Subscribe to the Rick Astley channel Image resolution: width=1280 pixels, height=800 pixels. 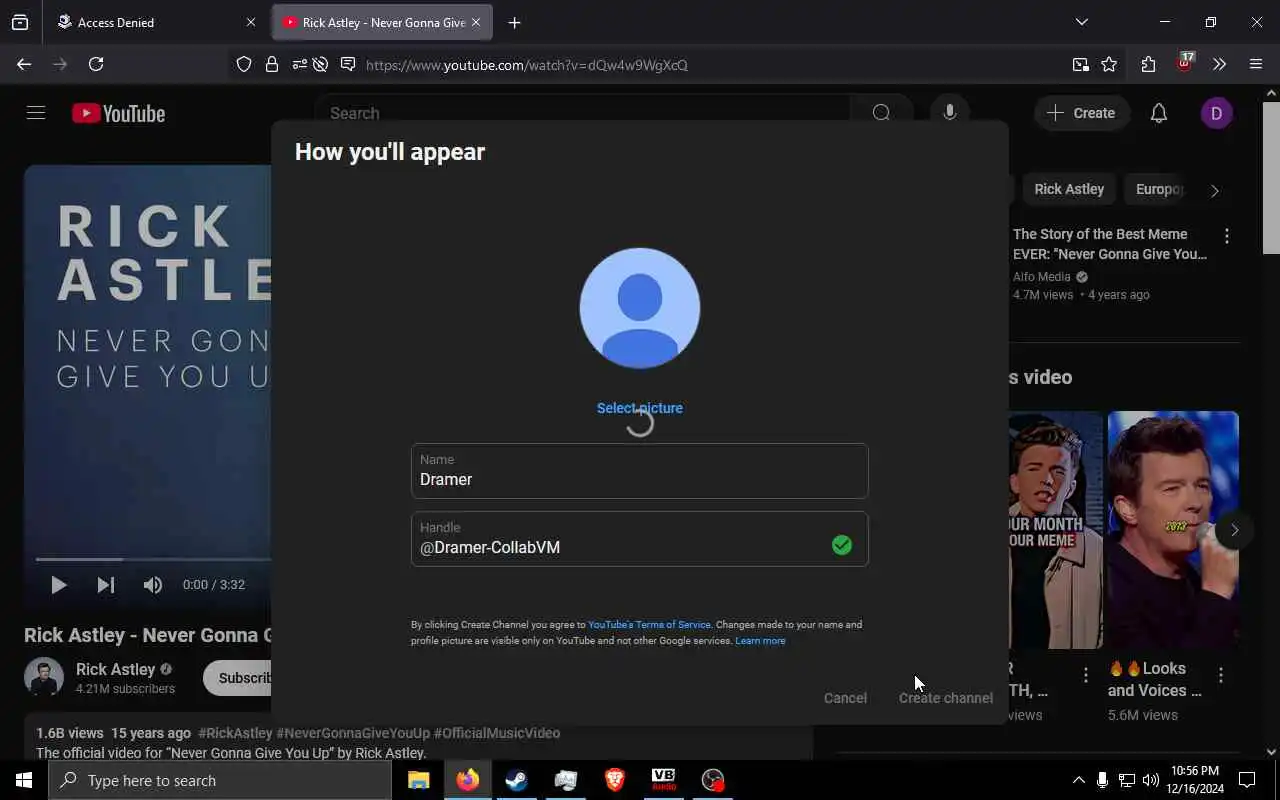click(x=238, y=678)
